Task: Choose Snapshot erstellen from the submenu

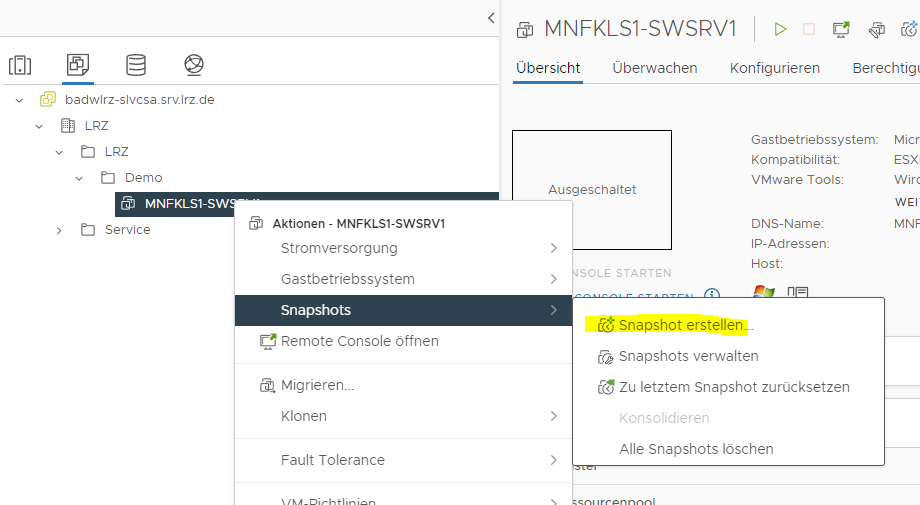Action: [685, 325]
